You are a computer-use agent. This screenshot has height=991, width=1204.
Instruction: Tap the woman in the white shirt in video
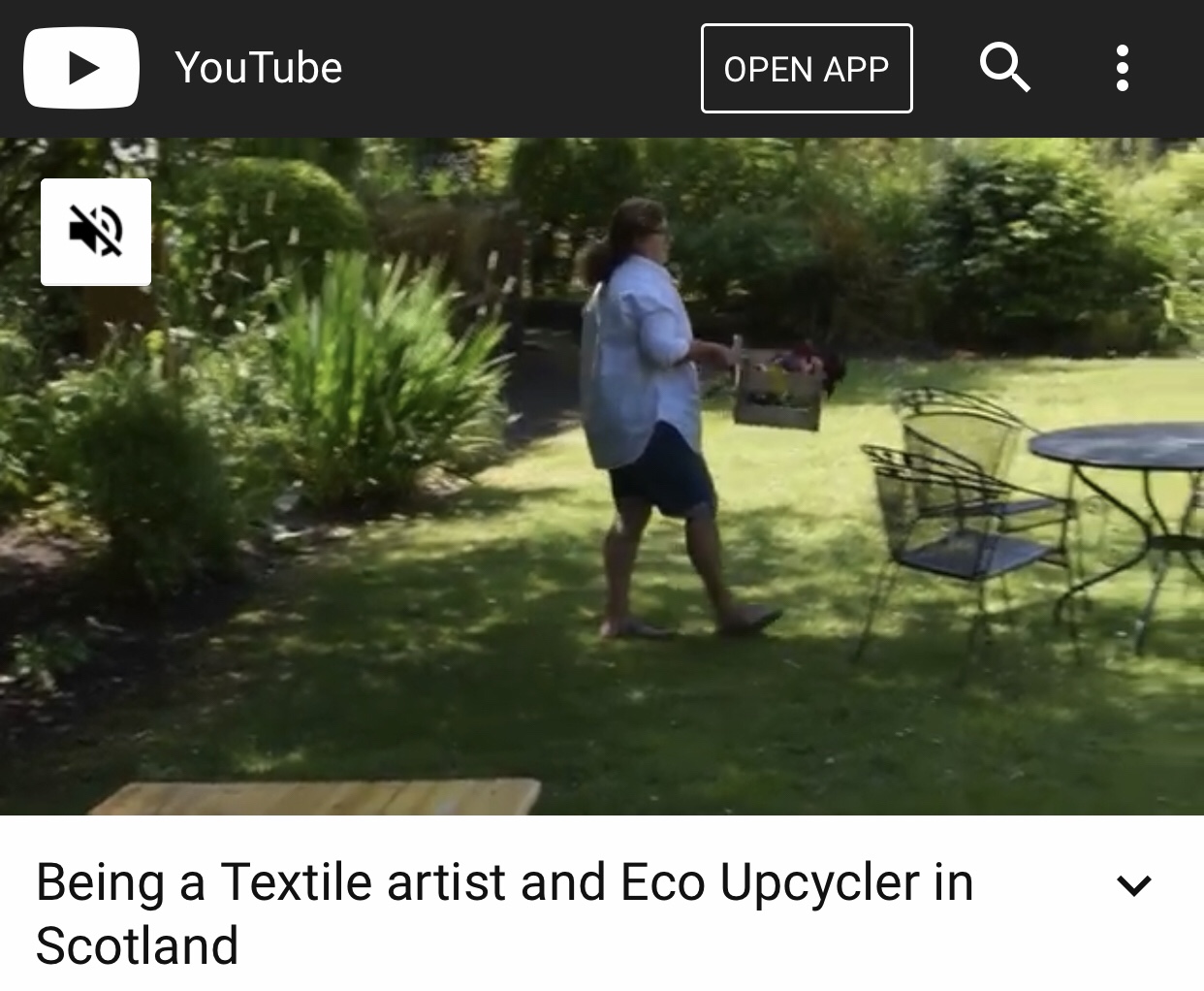pyautogui.click(x=669, y=417)
